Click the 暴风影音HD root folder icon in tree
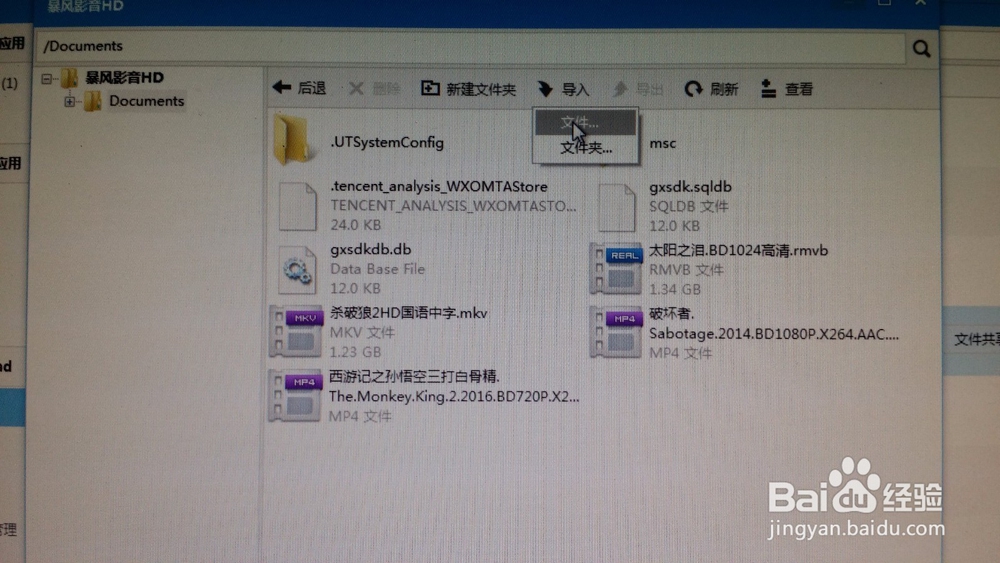This screenshot has height=563, width=1000. click(x=70, y=78)
